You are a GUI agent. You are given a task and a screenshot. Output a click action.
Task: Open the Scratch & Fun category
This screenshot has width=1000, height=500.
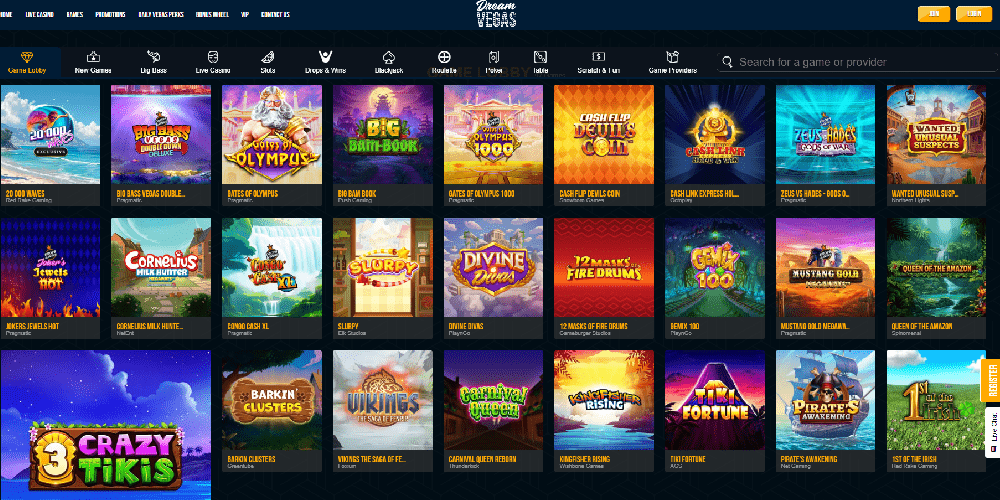598,62
